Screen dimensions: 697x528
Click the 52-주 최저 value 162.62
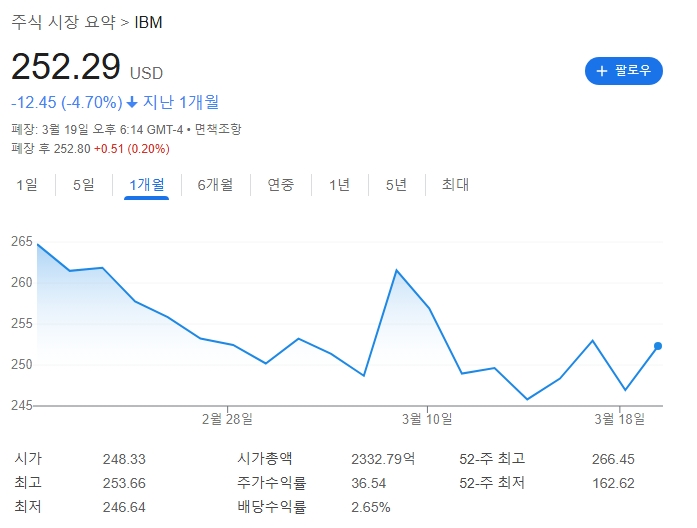pyautogui.click(x=613, y=483)
